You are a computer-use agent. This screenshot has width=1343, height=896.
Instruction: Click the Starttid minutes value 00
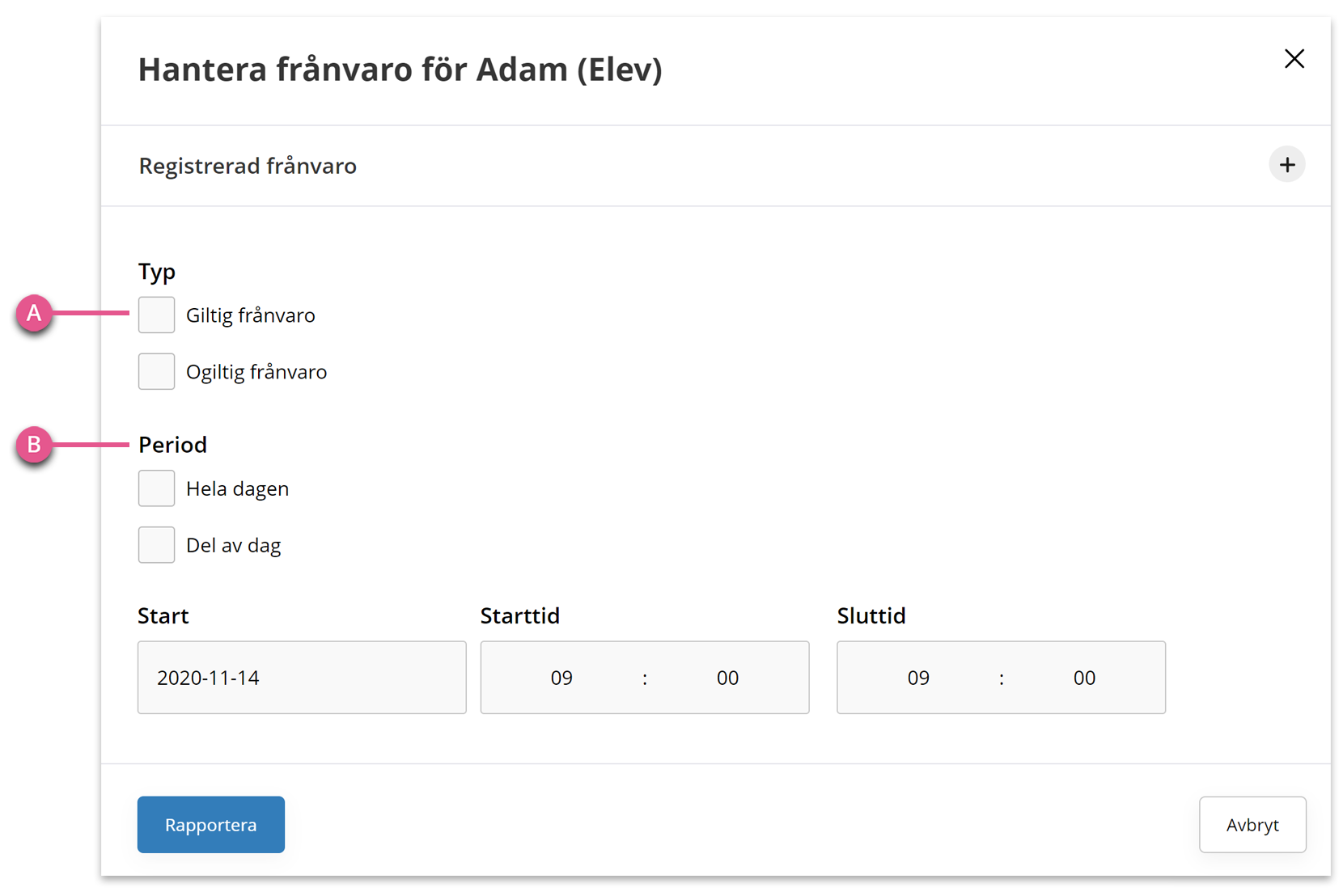click(x=727, y=678)
